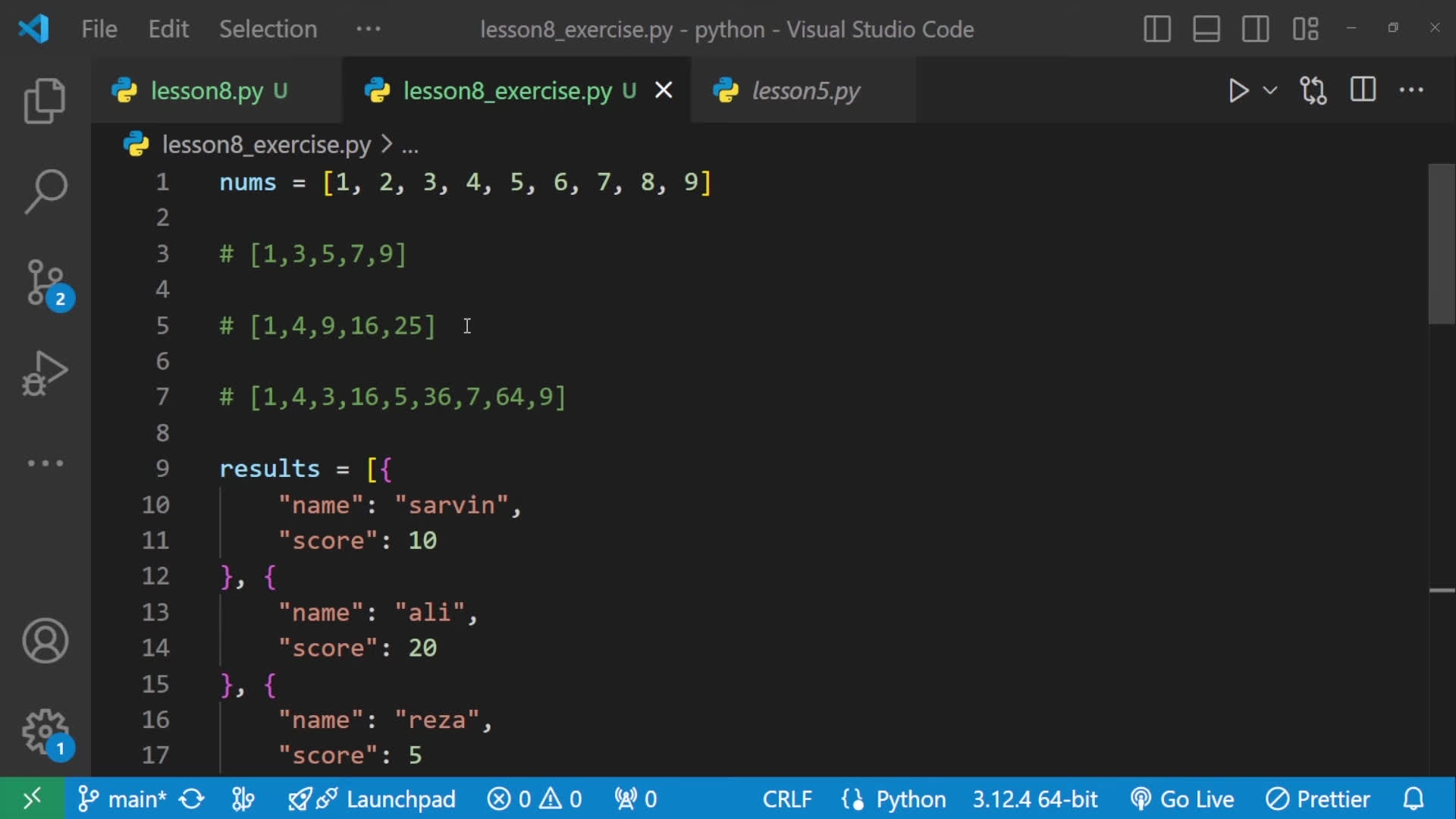Toggle the bottom Panel layout icon
This screenshot has width=1456, height=819.
coord(1207,30)
